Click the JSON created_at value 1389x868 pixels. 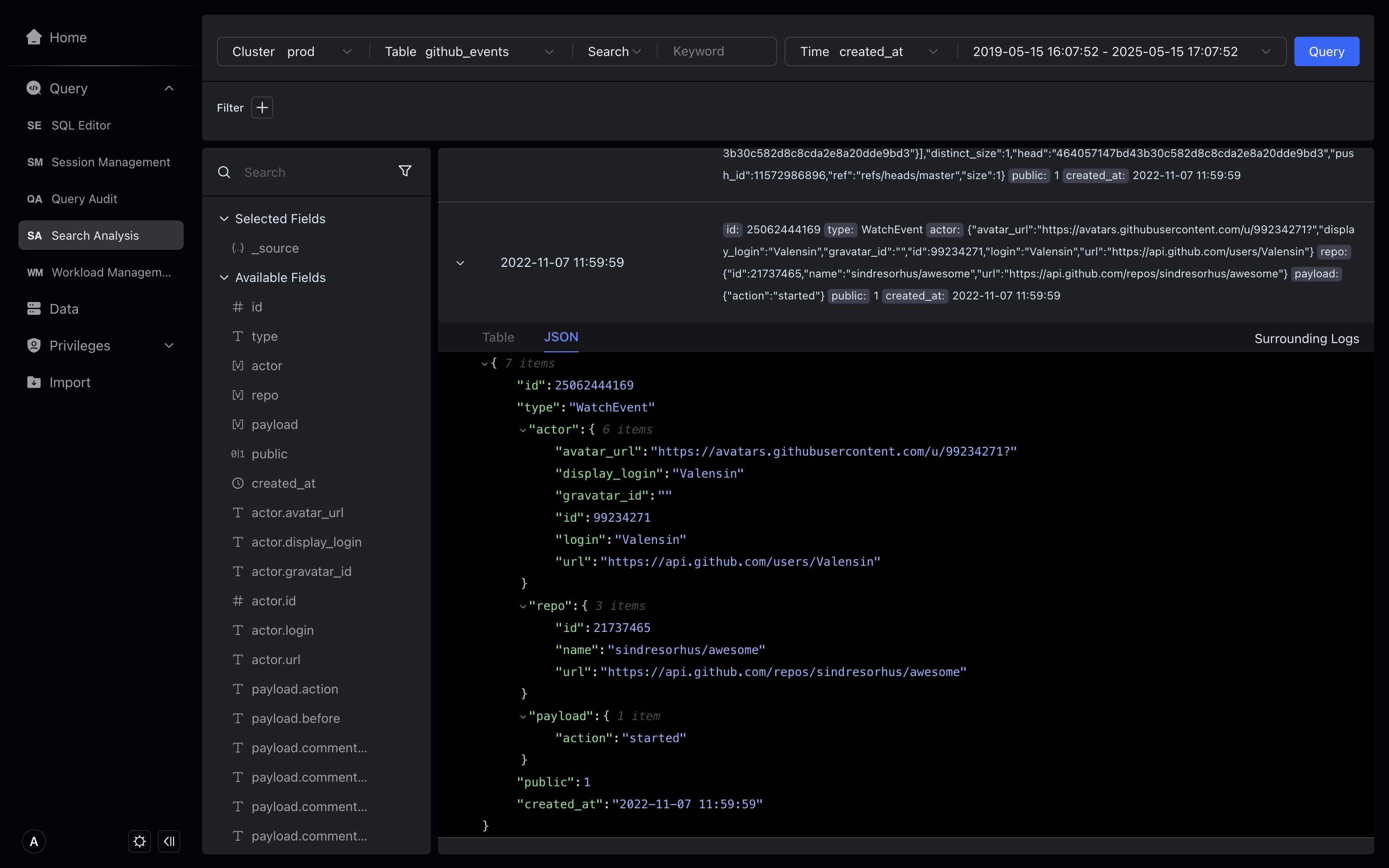[687, 804]
